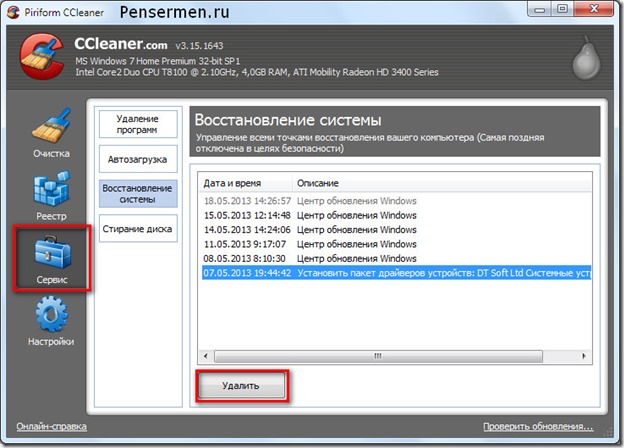
Task: Open the Онлайн-справка link
Action: (51, 426)
